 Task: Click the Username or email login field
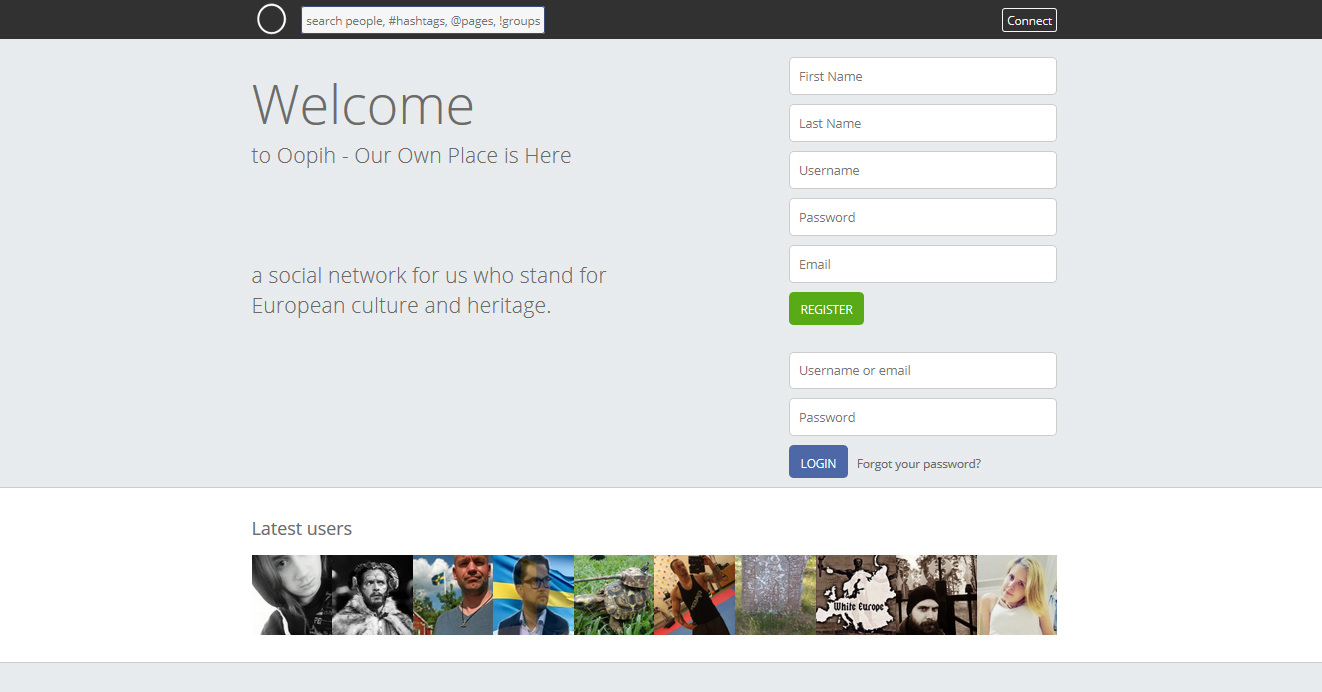922,370
